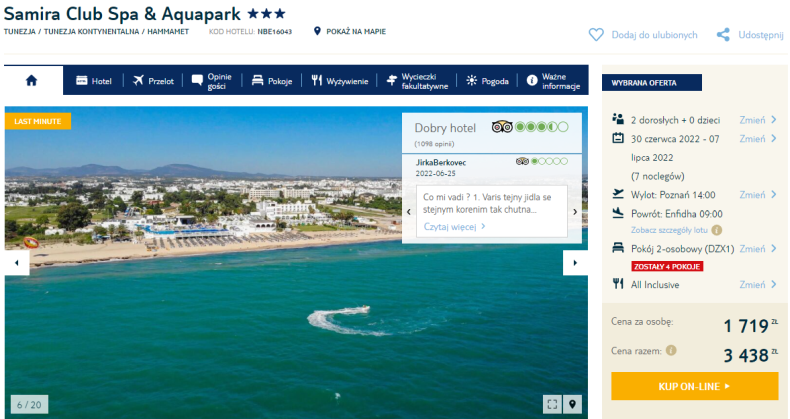Screen dimensions: 790x419
Task: Click the TUNEZJA breadcrumb
Action: (20, 31)
